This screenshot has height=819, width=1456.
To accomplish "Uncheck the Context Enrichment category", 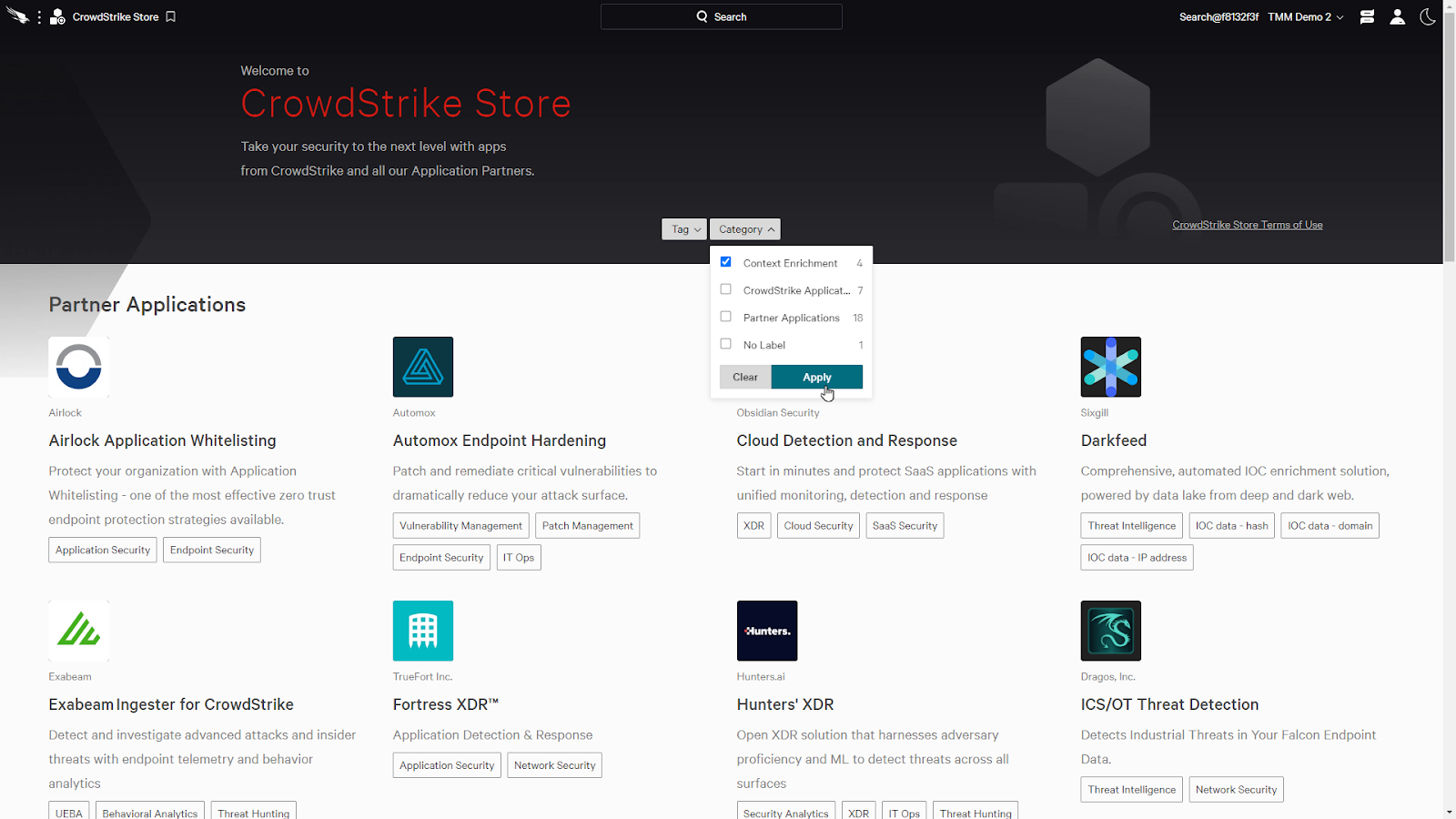I will tap(725, 262).
